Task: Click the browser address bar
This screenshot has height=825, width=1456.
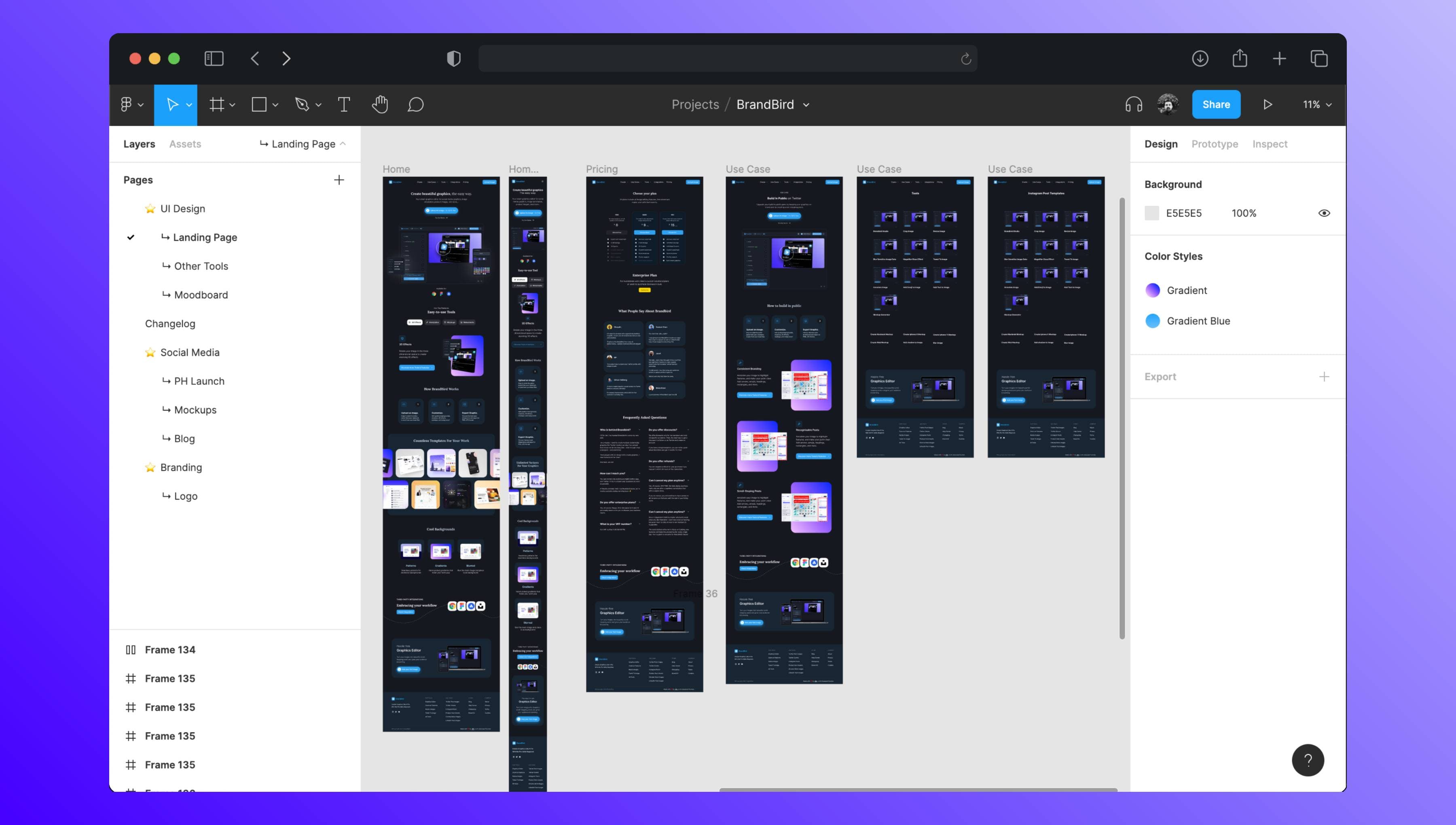Action: 727,58
